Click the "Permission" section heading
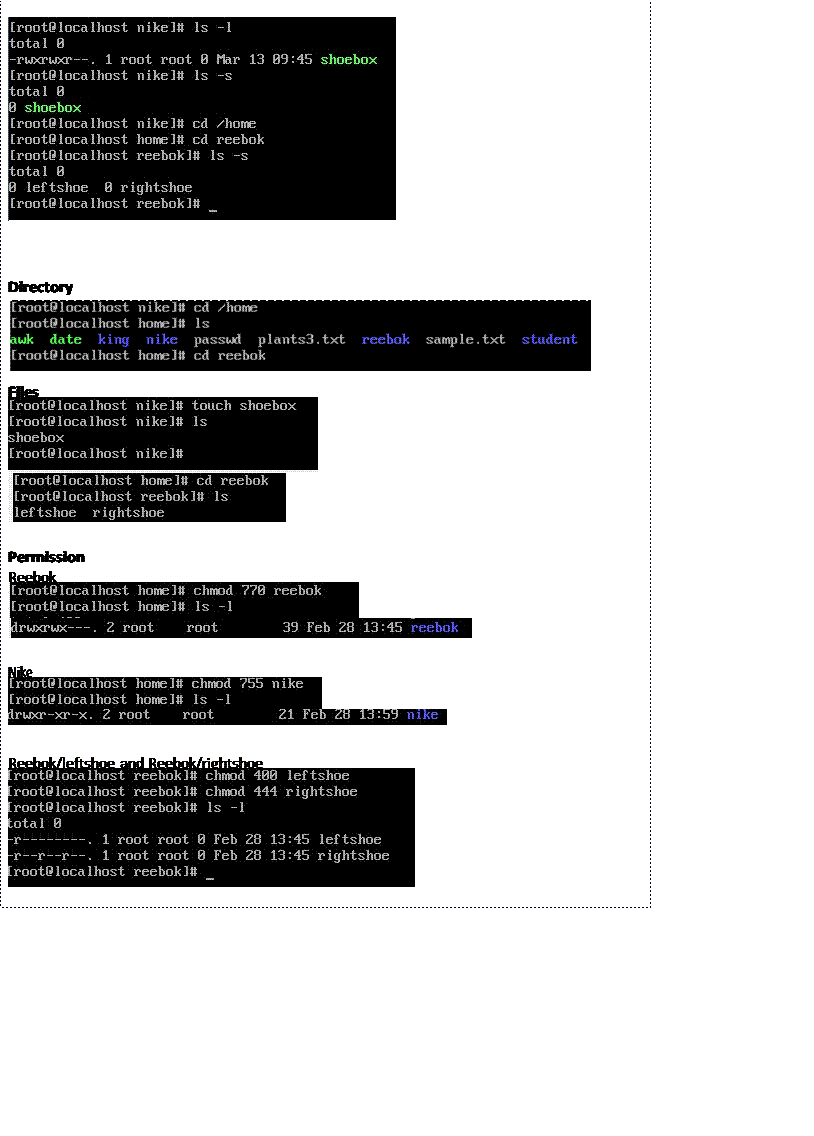The height and width of the screenshot is (1136, 814). (46, 556)
